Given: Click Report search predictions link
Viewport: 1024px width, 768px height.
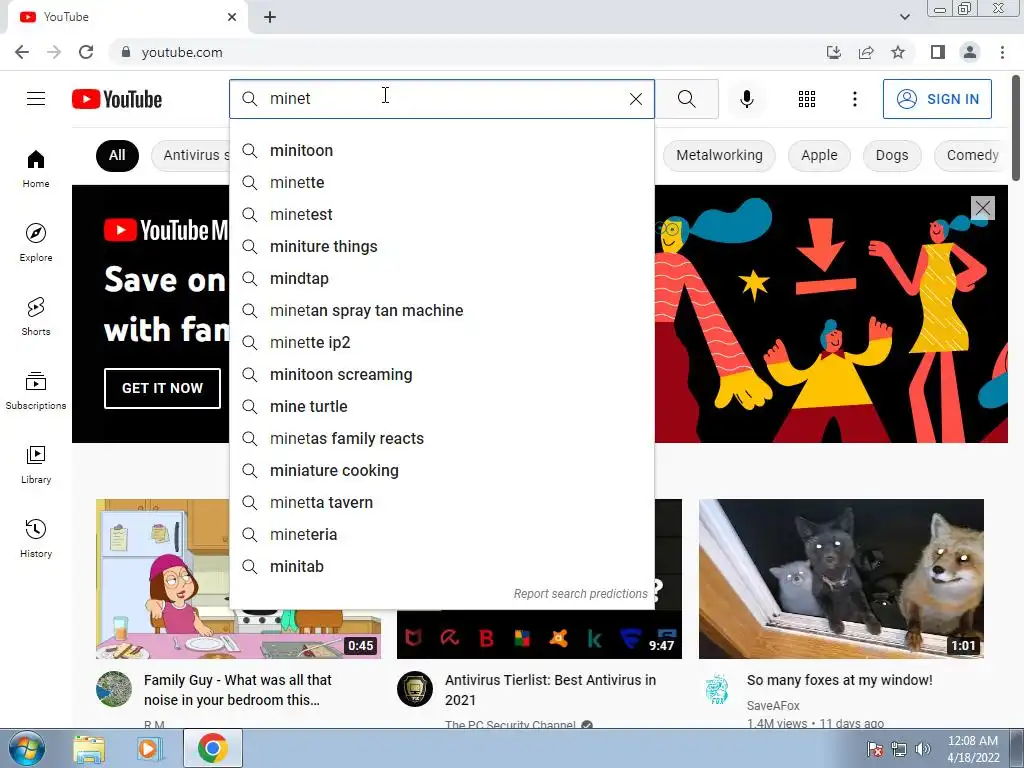Looking at the screenshot, I should coord(580,594).
